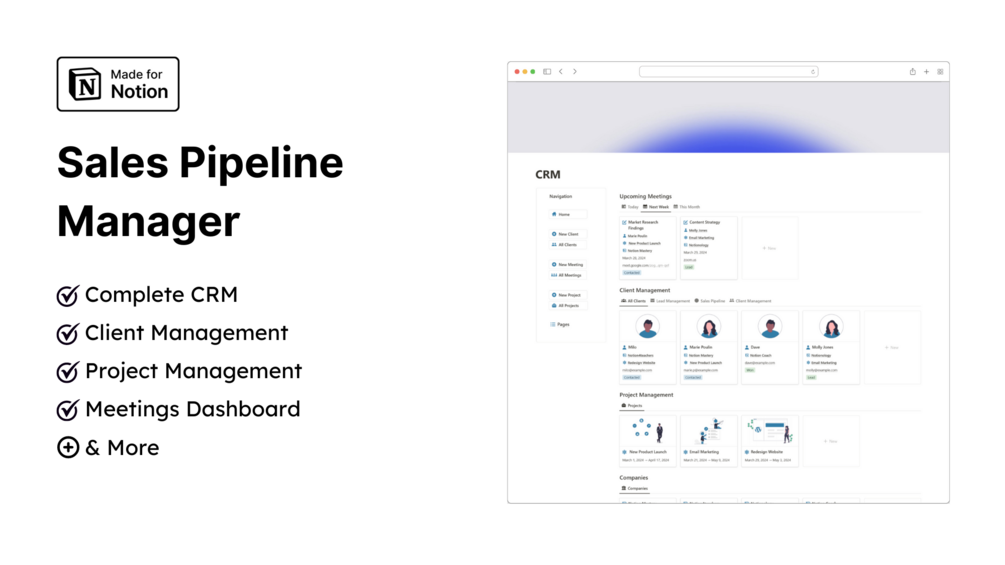Open Home in the Navigation panel
This screenshot has height=565, width=1005.
coord(568,215)
